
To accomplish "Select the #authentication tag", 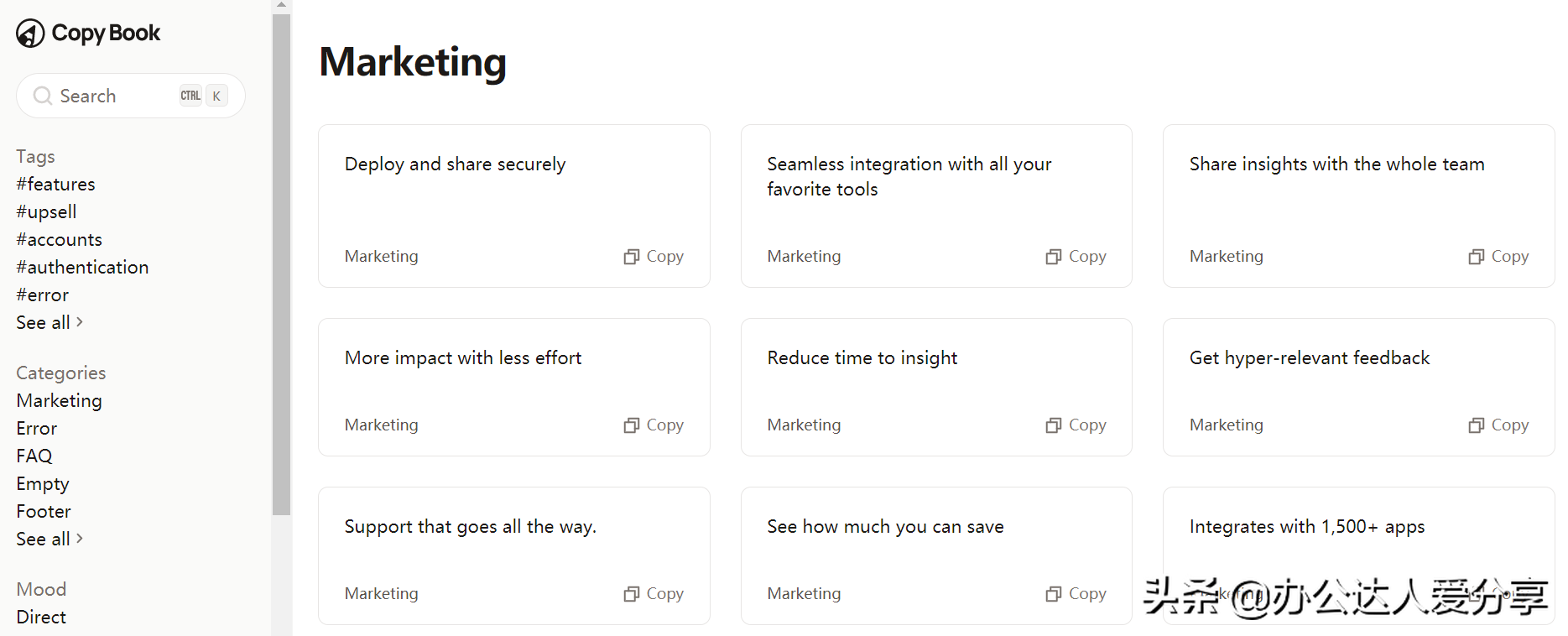I will [82, 268].
